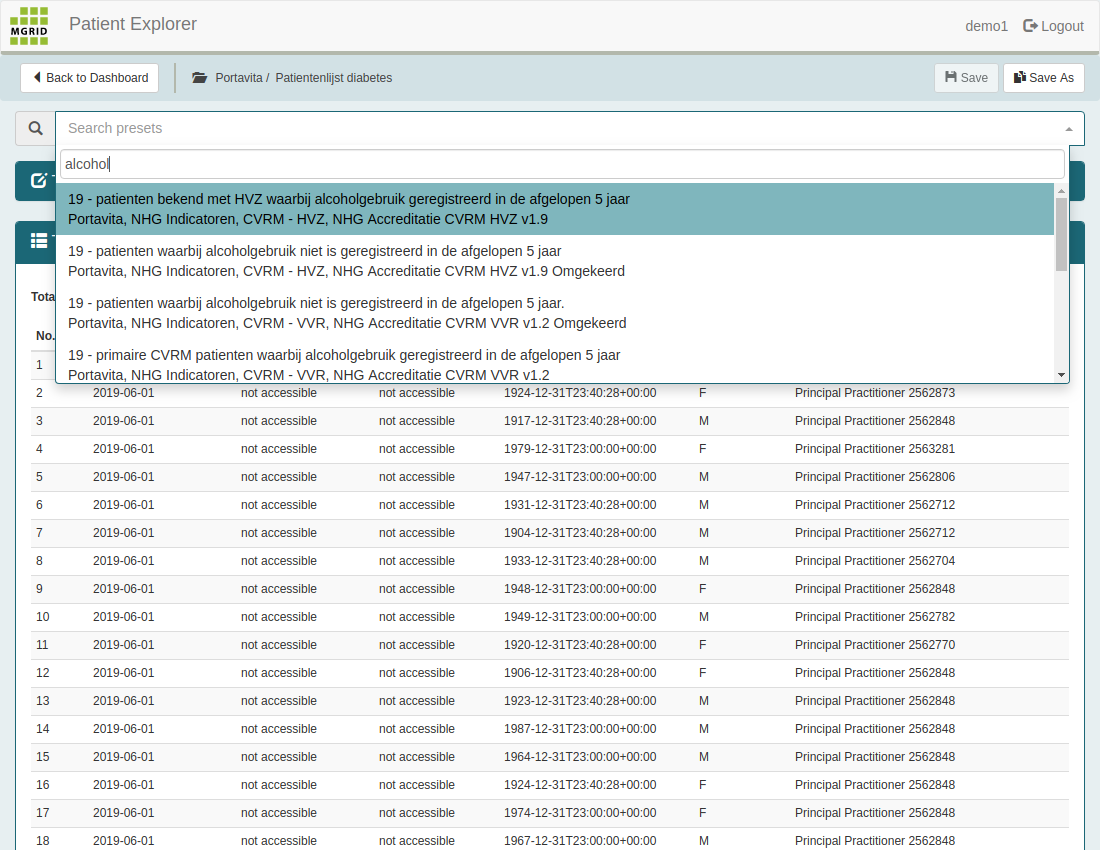Click birth date 1987-12-31T23:00:00+00:00

(x=580, y=729)
